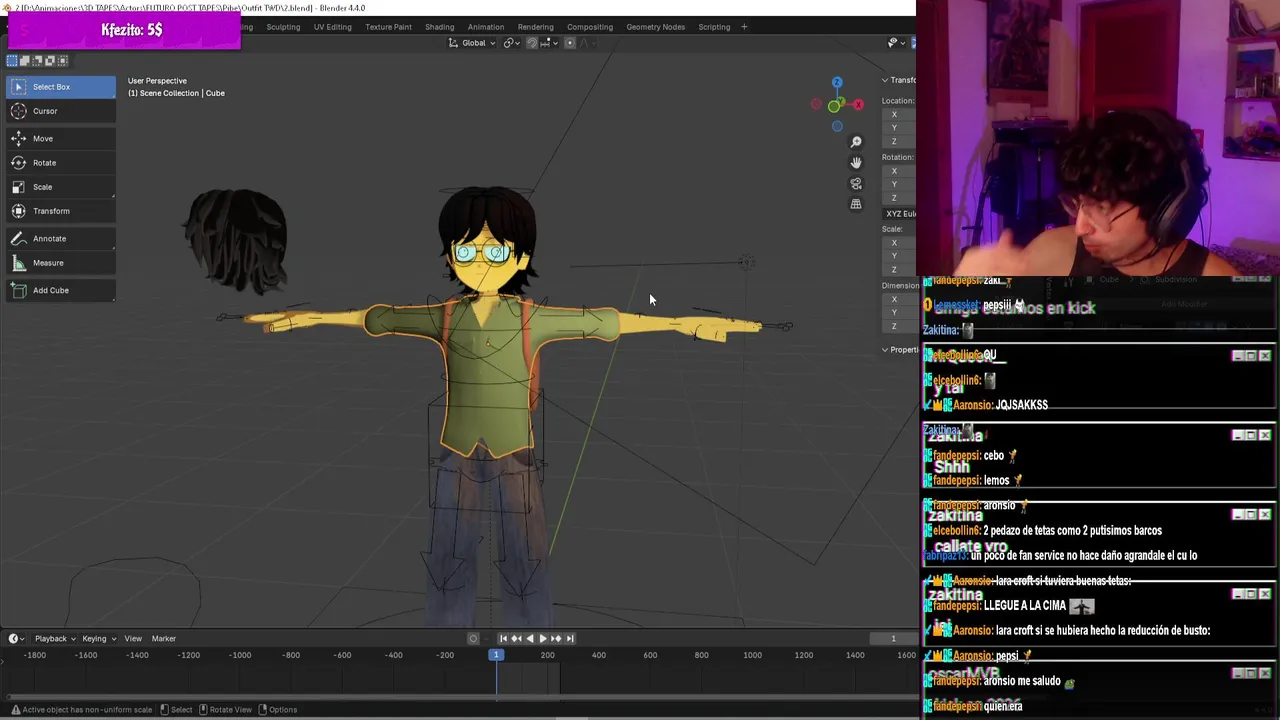The image size is (1280, 720).
Task: Select the Select Box tool
Action: (60, 87)
